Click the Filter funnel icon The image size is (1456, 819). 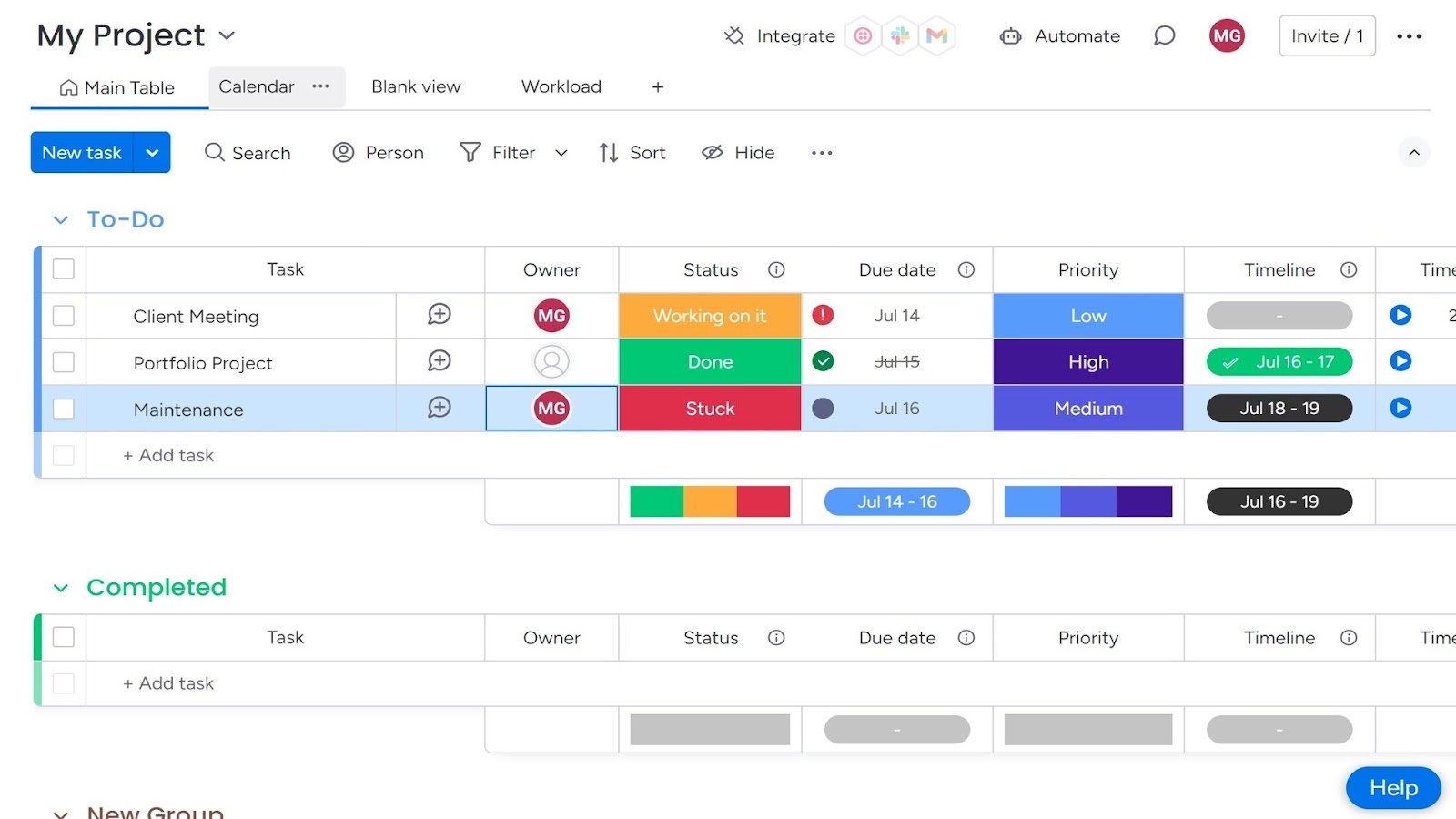tap(470, 152)
